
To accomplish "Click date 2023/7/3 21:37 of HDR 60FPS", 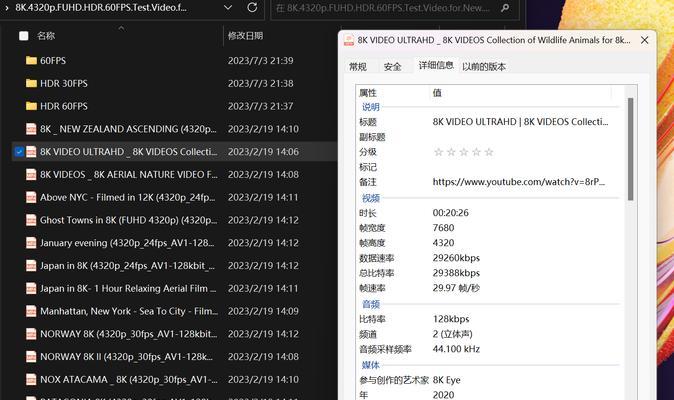I will (260, 106).
